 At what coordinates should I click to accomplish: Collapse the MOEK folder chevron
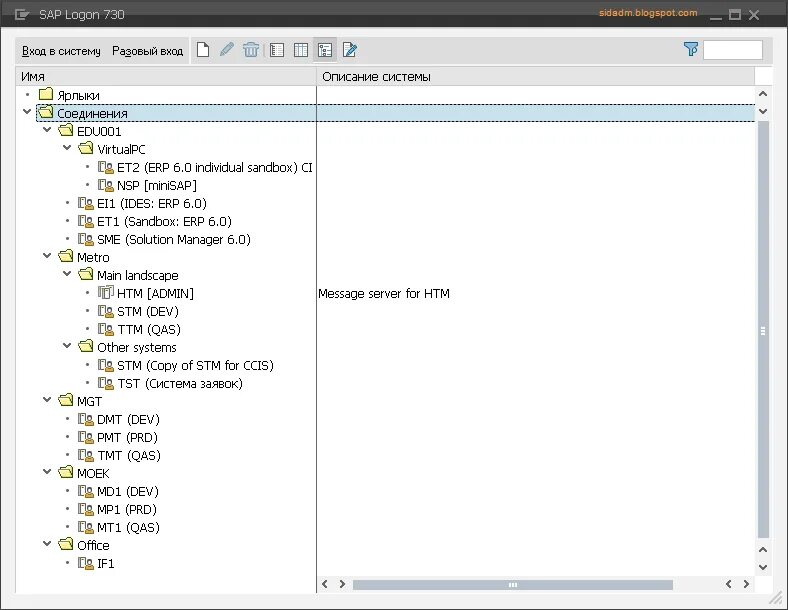click(x=47, y=472)
